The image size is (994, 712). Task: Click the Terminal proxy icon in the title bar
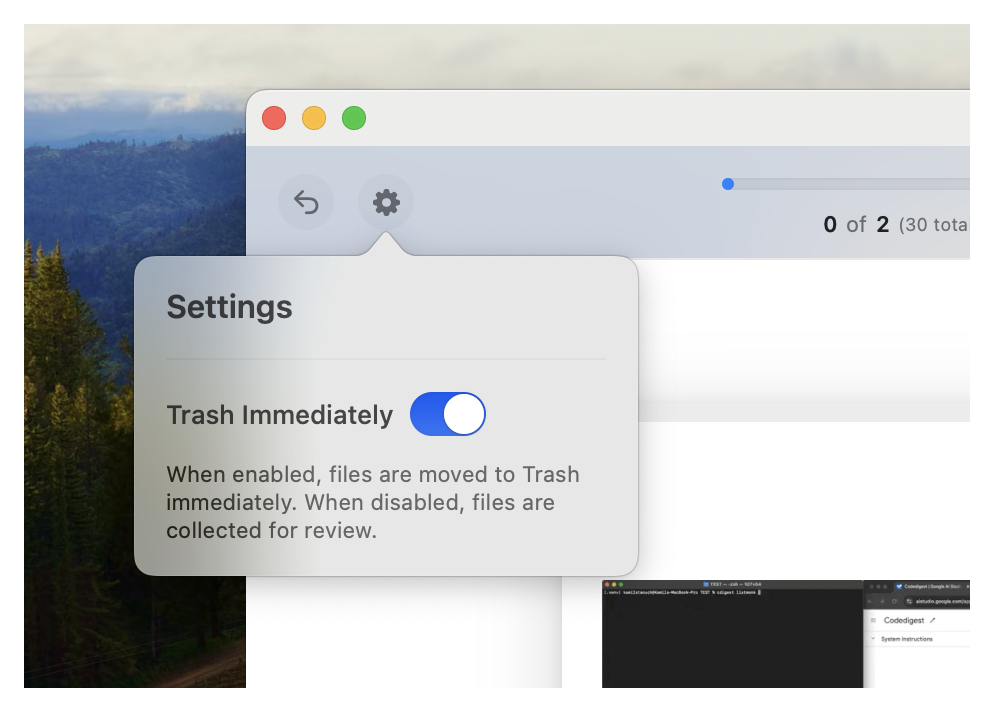coord(706,583)
